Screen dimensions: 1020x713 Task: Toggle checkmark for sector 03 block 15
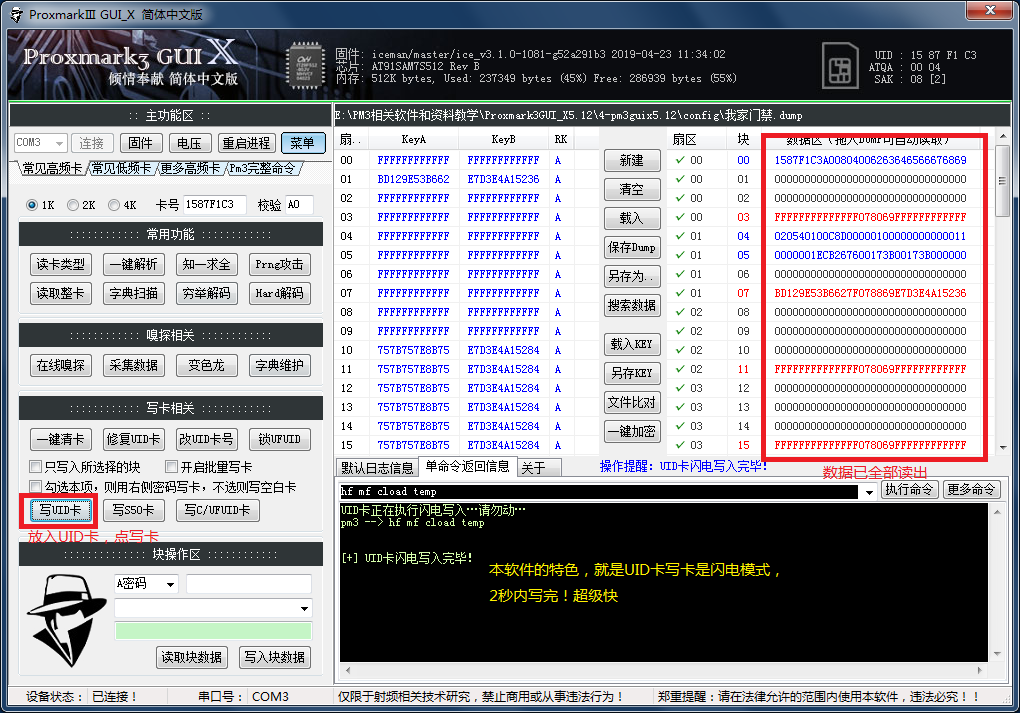click(680, 445)
